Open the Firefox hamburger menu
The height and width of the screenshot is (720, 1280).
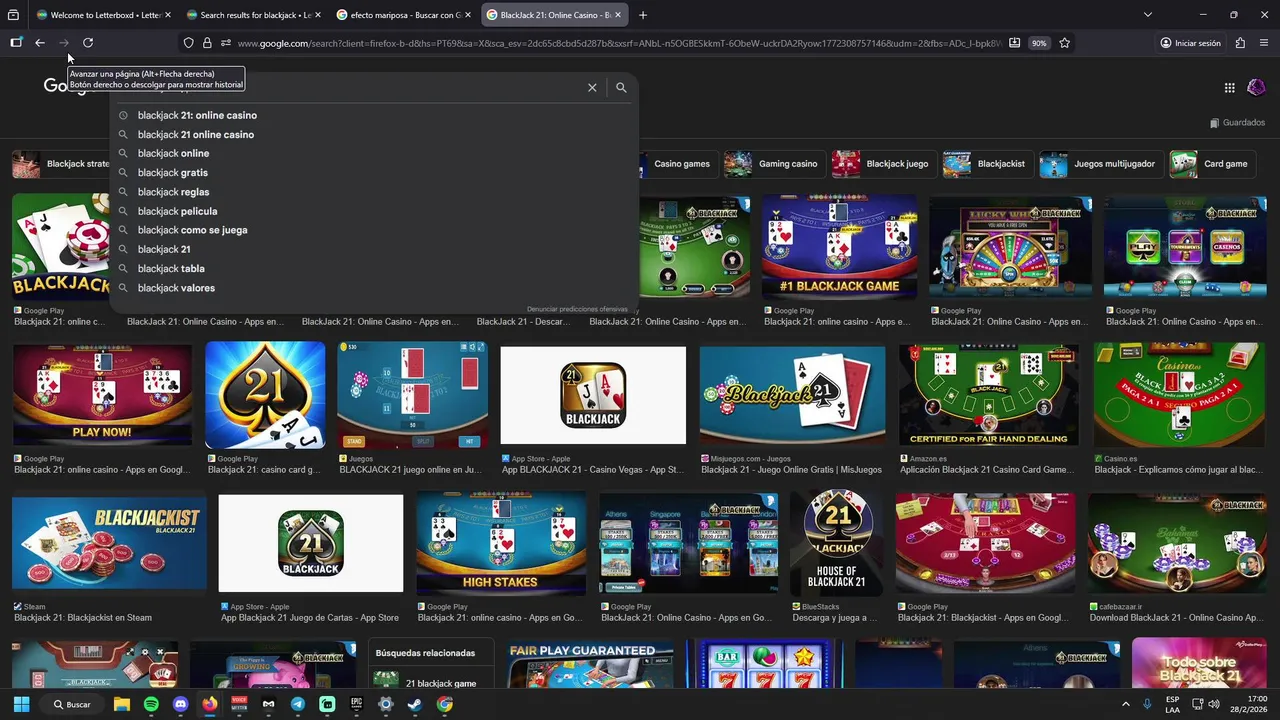[x=1263, y=43]
